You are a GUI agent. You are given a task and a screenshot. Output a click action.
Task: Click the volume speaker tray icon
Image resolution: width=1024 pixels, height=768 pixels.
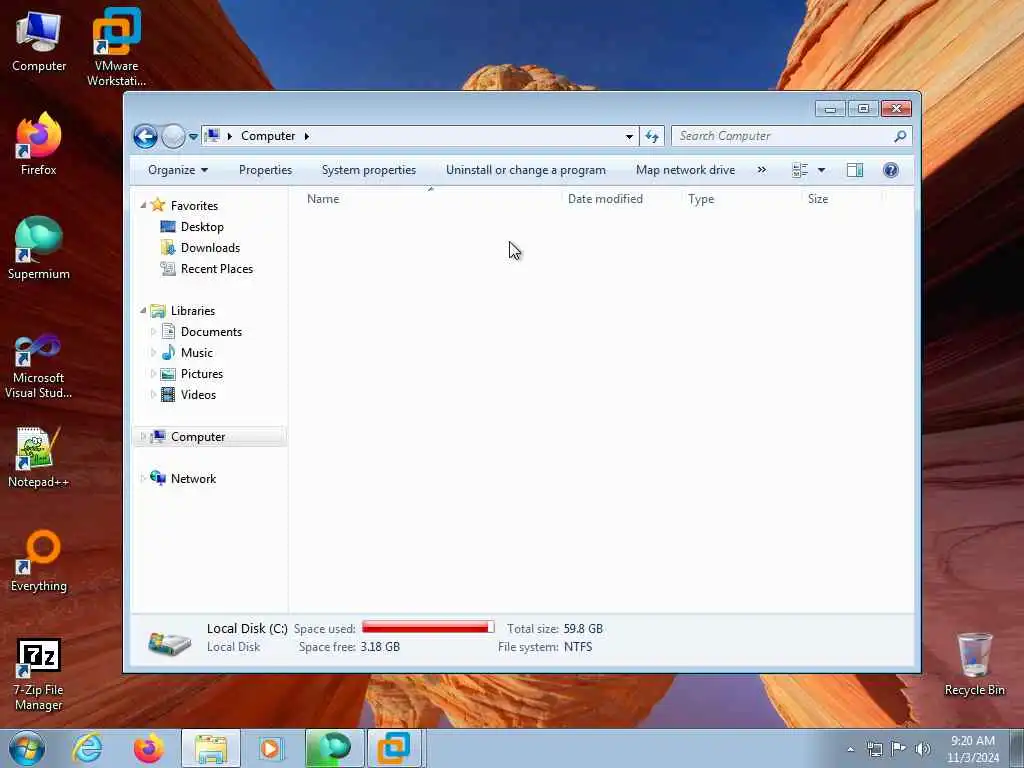[923, 748]
